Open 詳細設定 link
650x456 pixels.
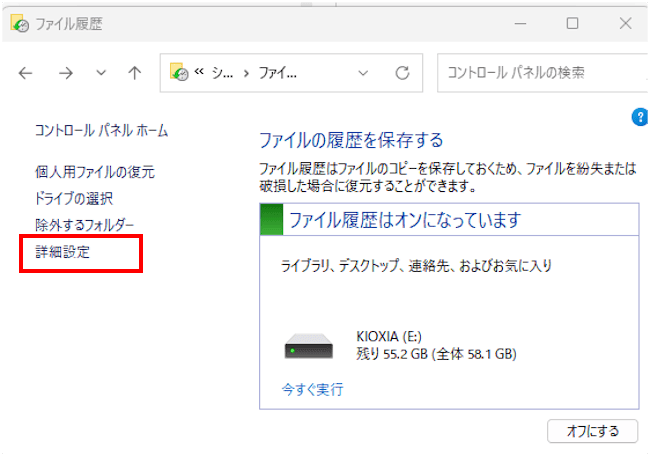[x=62, y=252]
